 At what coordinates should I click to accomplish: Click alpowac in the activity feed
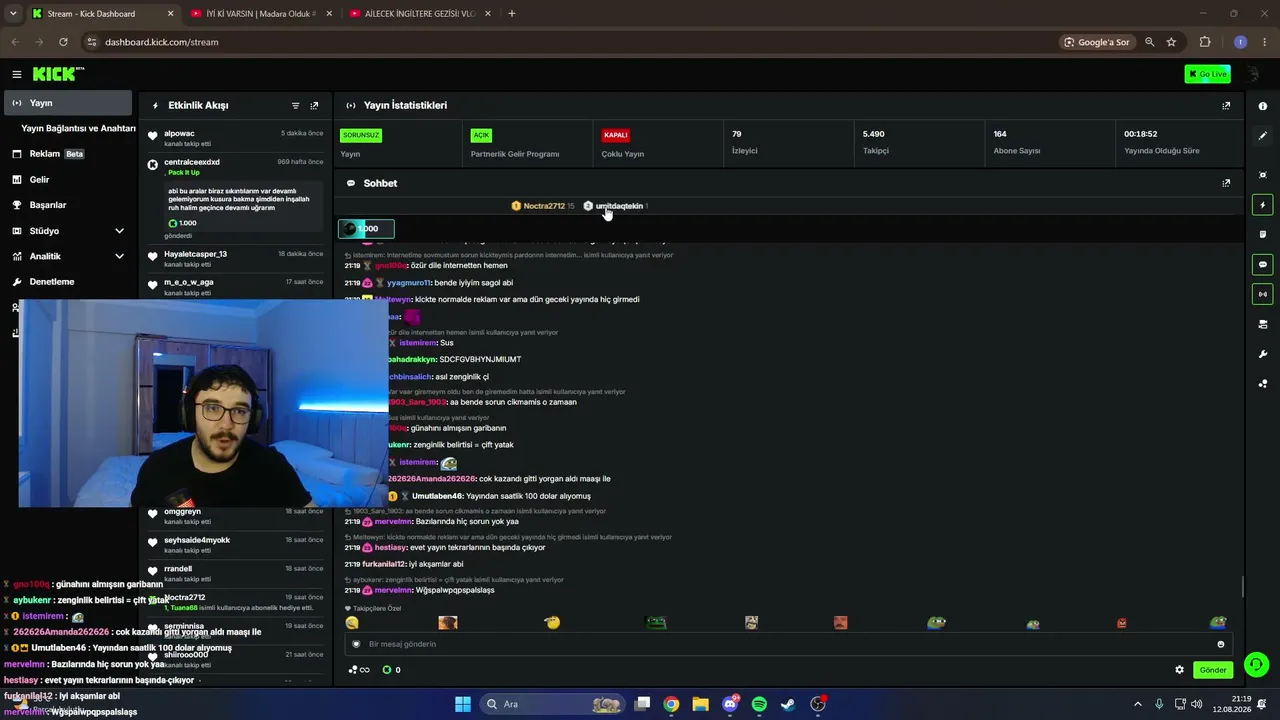179,133
